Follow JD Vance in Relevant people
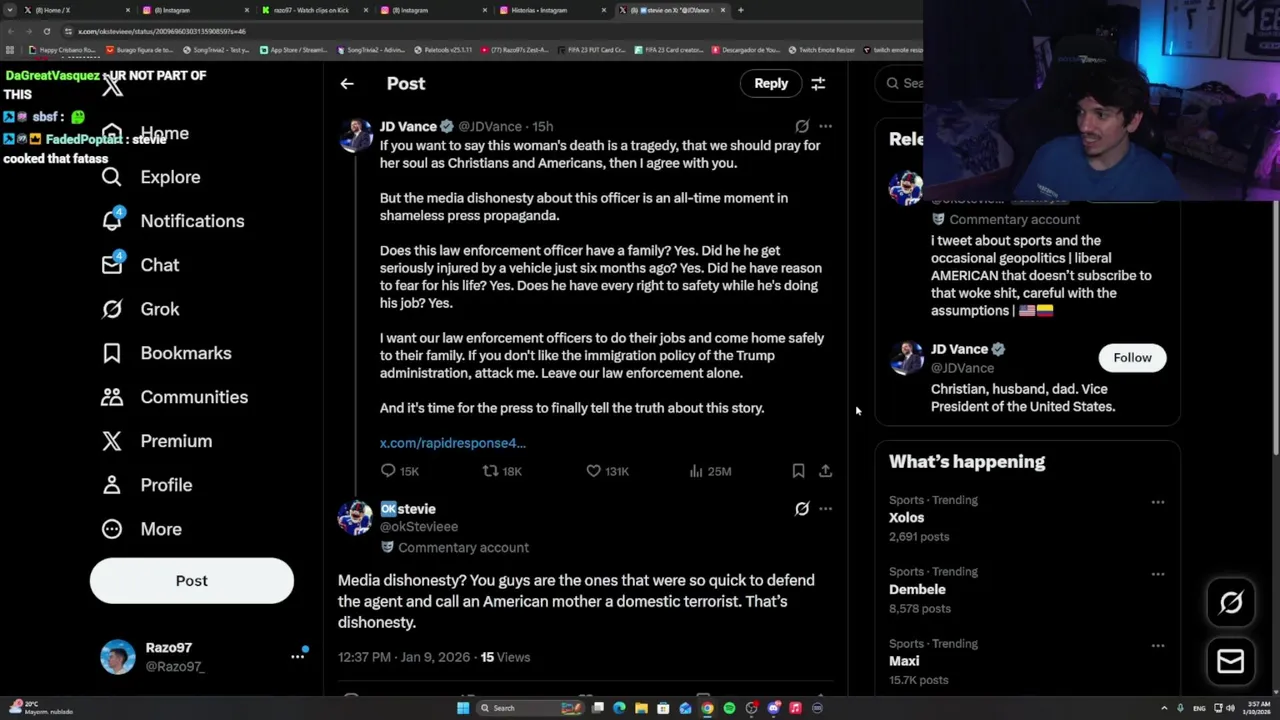 pos(1132,358)
